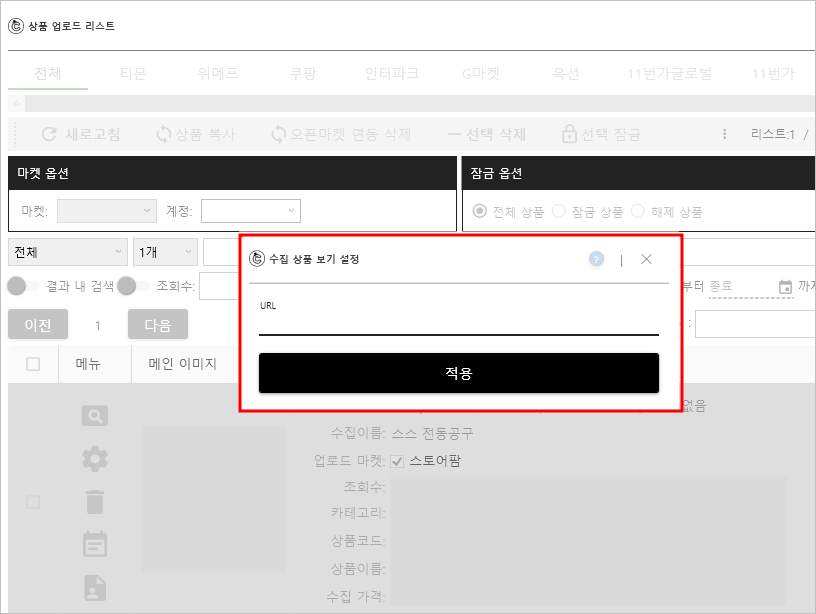
Task: Open the calendar date picker icon
Action: (785, 286)
